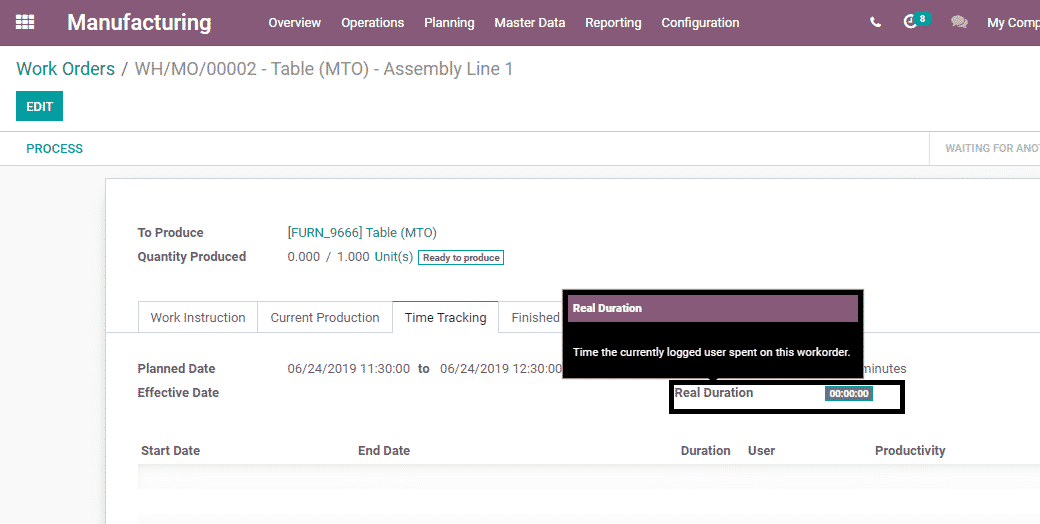Screen dimensions: 1040x524
Task: Open the chat conversations icon
Action: (x=959, y=22)
